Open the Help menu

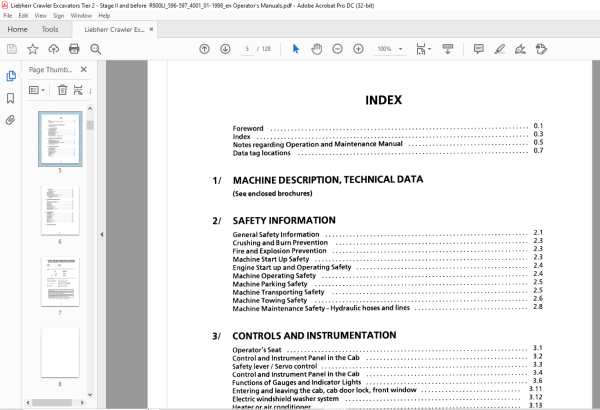(104, 16)
